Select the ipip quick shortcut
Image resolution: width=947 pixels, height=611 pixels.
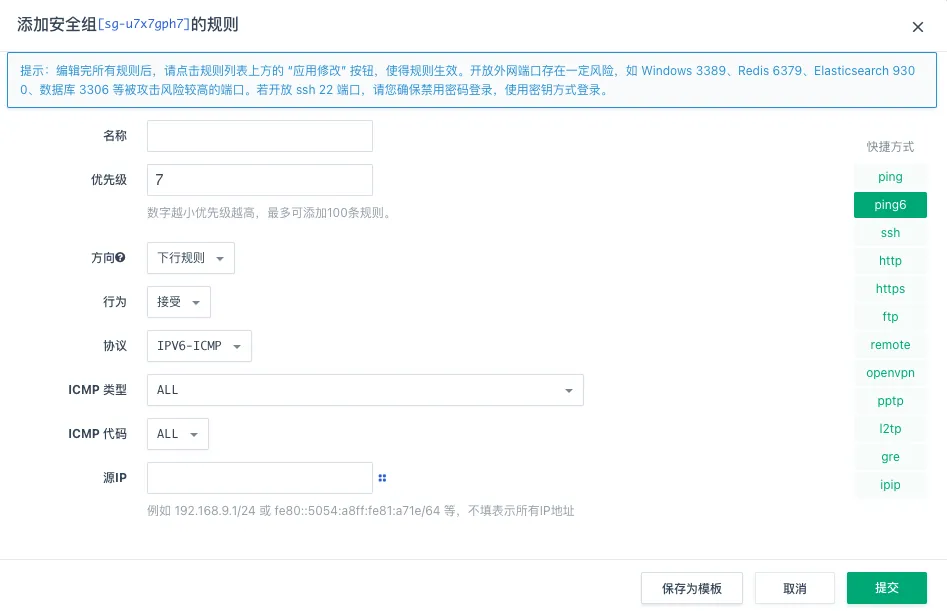889,485
